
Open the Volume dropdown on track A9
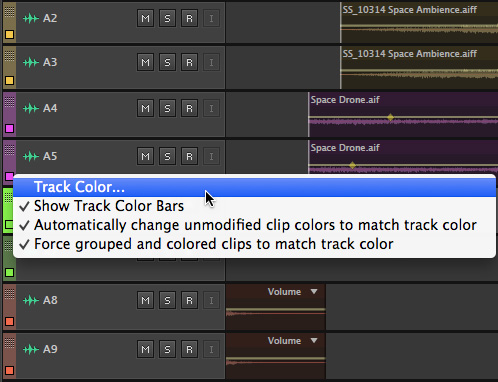coord(314,341)
